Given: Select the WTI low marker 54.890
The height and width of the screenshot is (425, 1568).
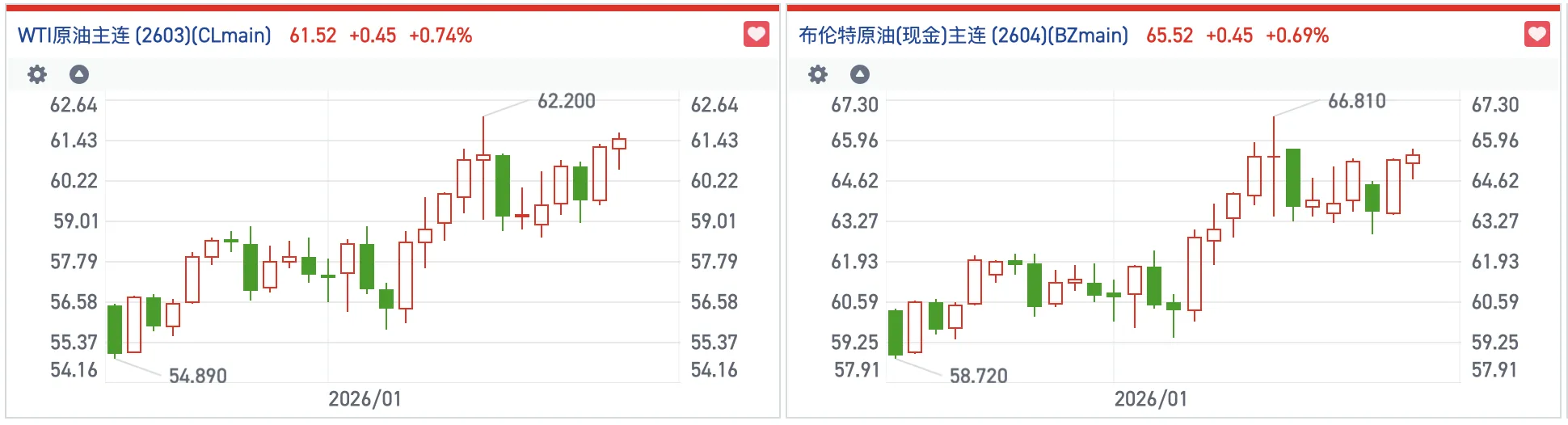Looking at the screenshot, I should click(x=198, y=376).
